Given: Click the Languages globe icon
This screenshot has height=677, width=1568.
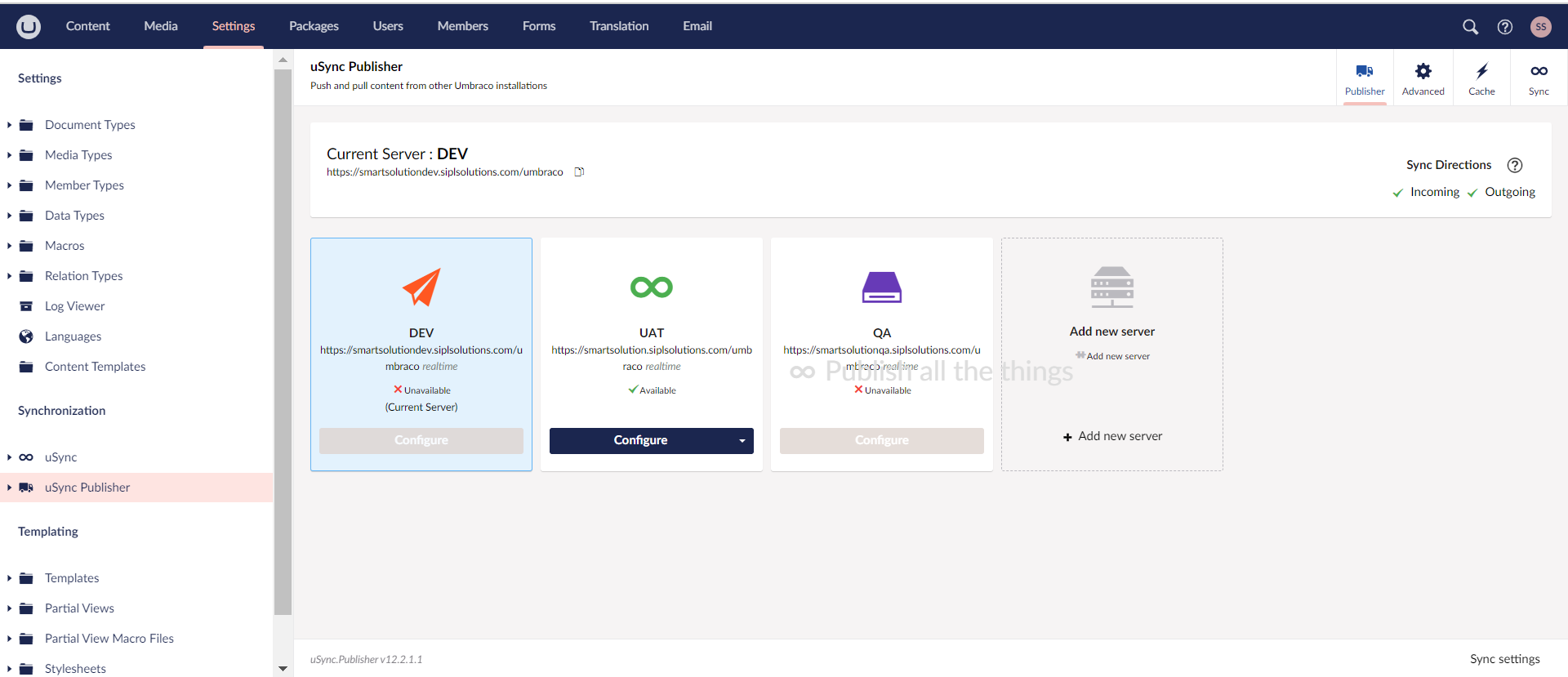Looking at the screenshot, I should point(26,336).
